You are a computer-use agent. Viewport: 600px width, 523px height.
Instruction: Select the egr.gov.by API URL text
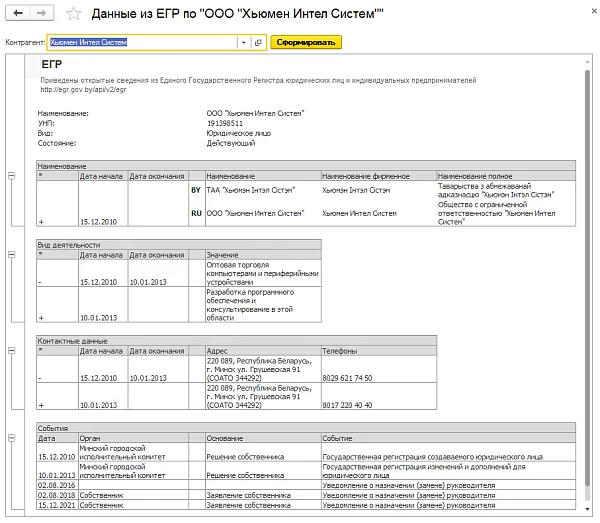[83, 90]
